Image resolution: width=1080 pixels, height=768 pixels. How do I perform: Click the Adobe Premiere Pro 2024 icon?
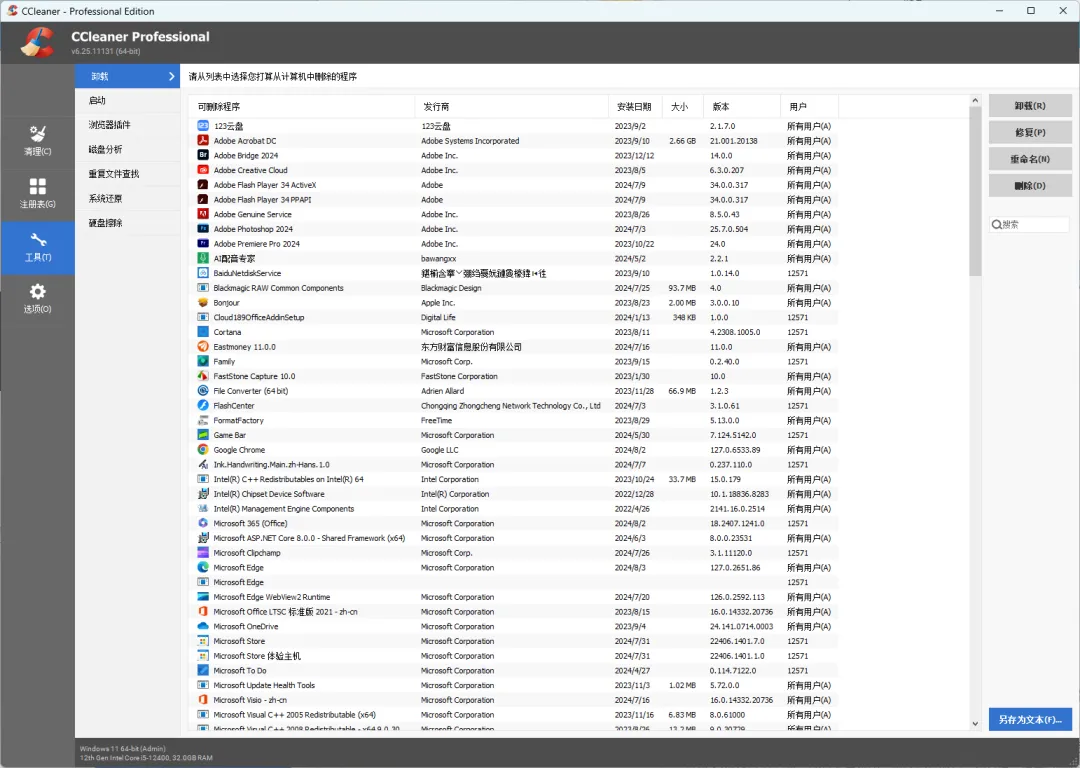click(x=202, y=244)
